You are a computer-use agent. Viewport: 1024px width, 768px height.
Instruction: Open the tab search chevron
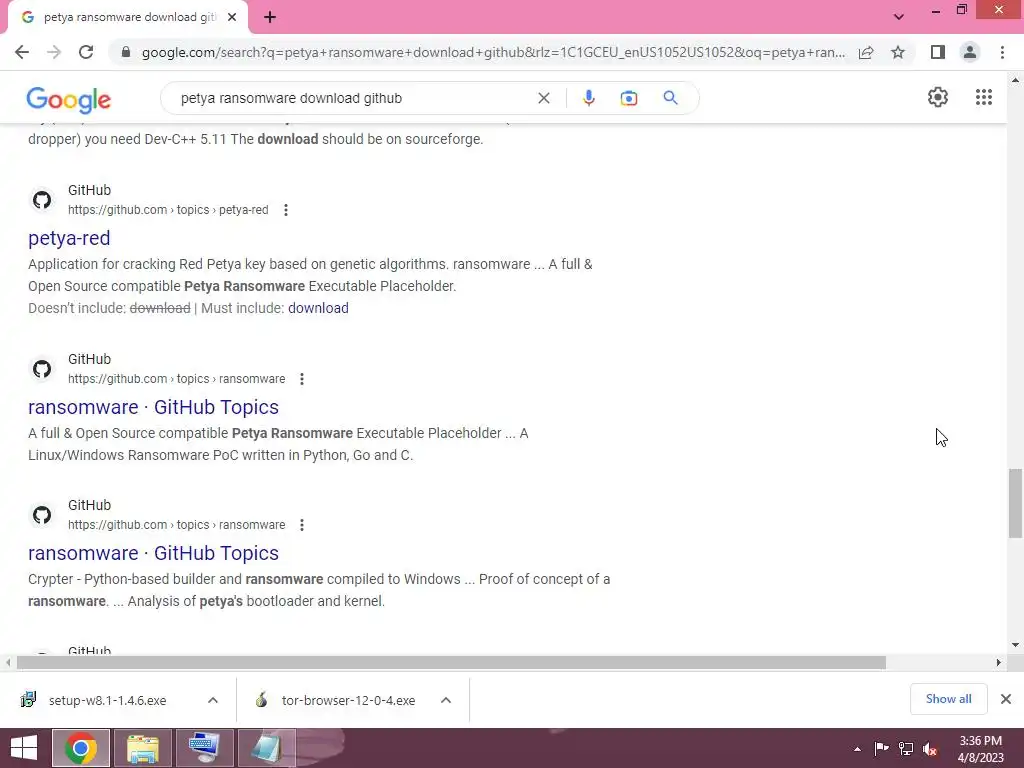(x=899, y=17)
